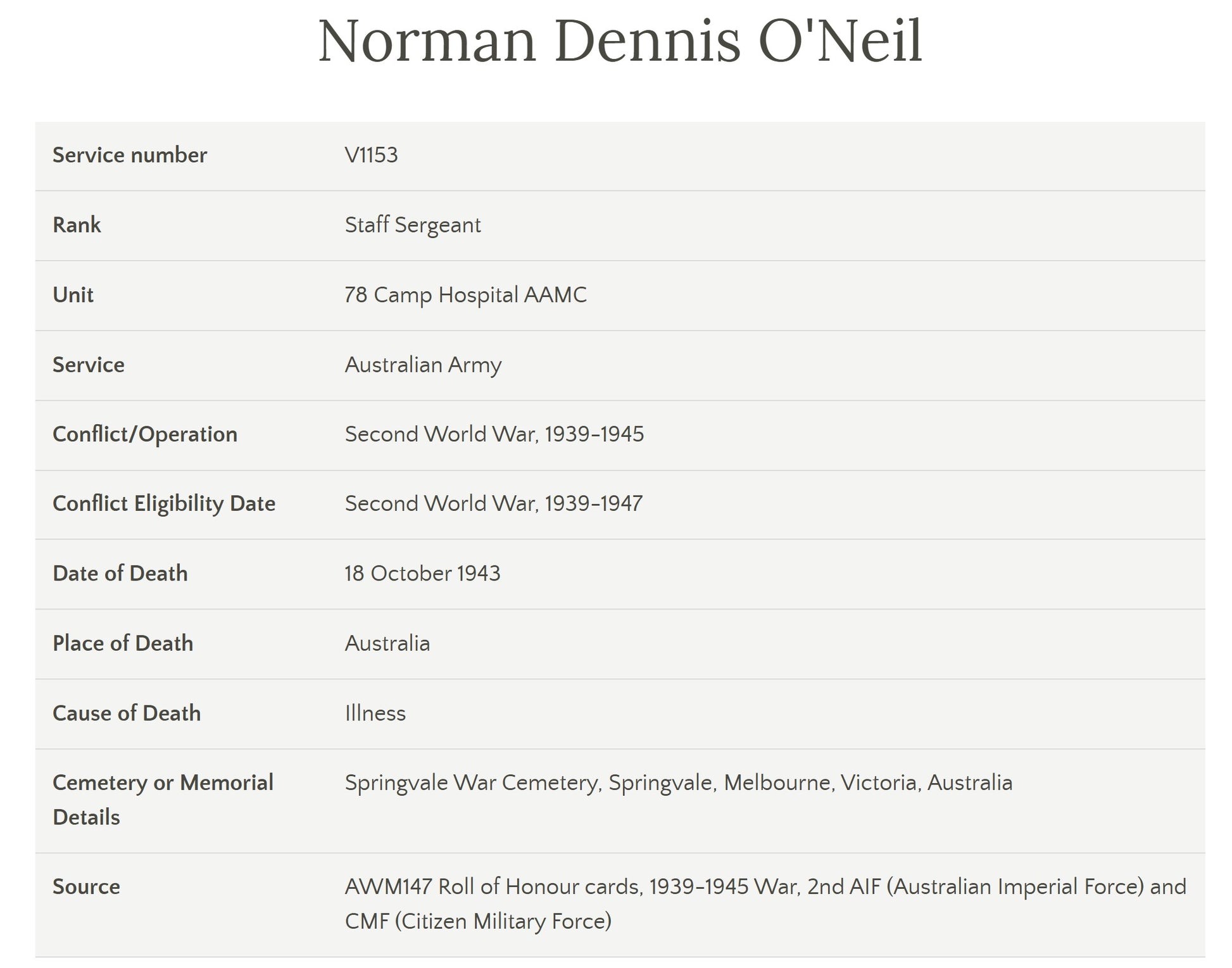Click the Place of Death label
This screenshot has width=1232, height=968.
[x=123, y=643]
